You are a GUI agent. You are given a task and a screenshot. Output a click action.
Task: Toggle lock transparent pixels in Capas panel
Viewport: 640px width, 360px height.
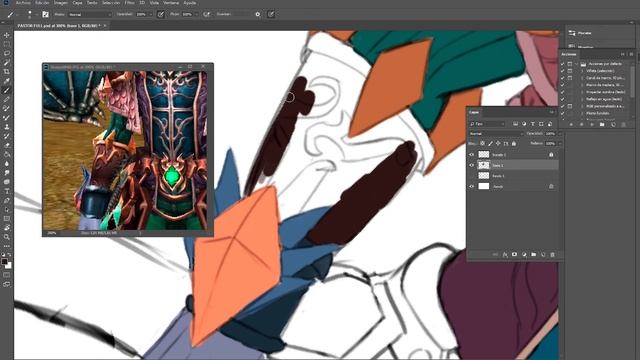tap(482, 144)
